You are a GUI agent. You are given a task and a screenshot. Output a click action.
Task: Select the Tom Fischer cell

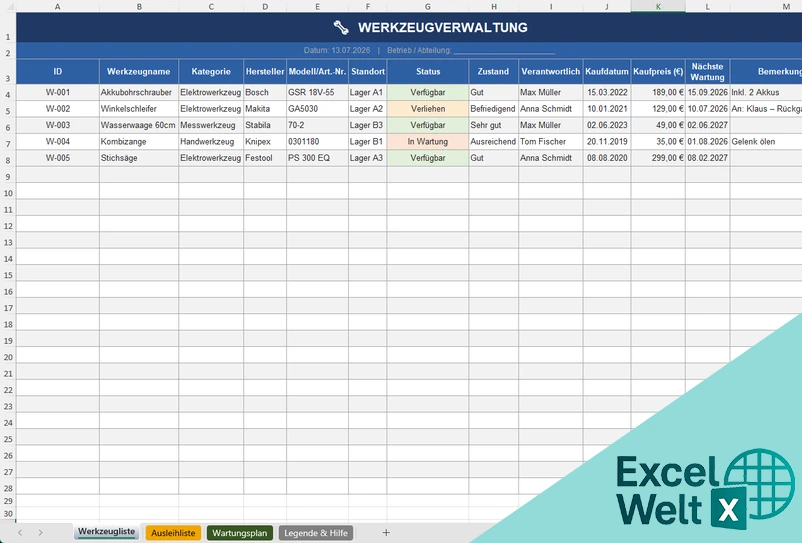tap(551, 142)
